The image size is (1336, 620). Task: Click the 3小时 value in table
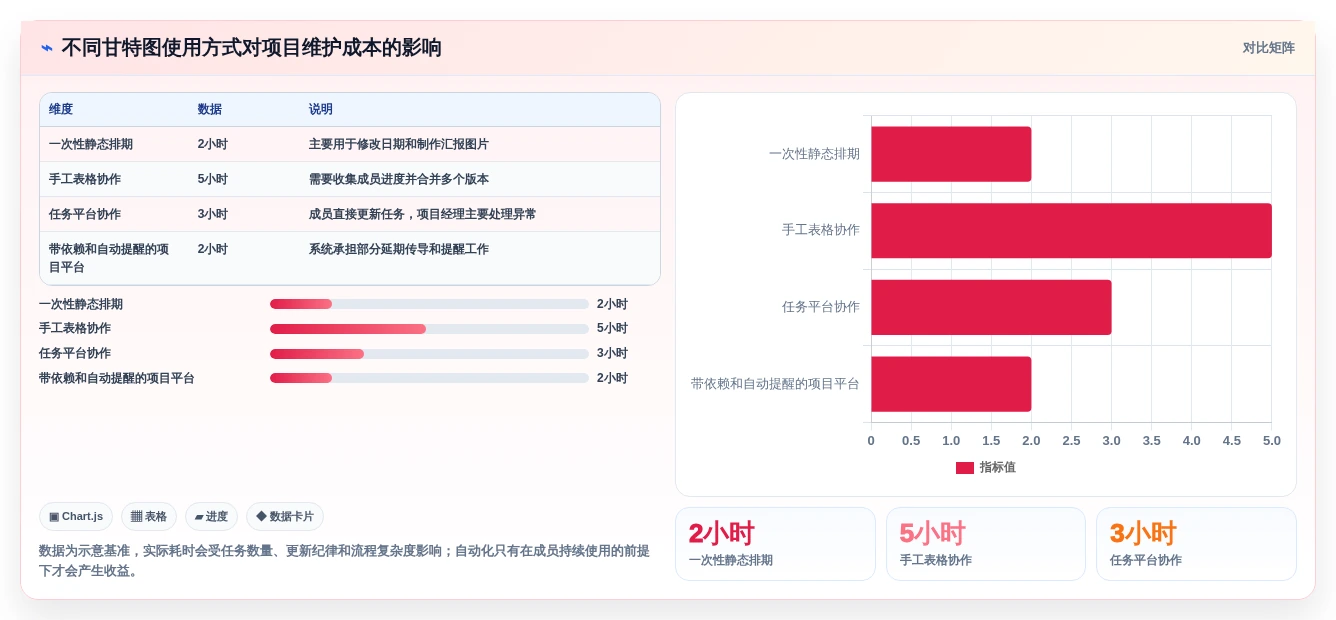[x=213, y=214]
